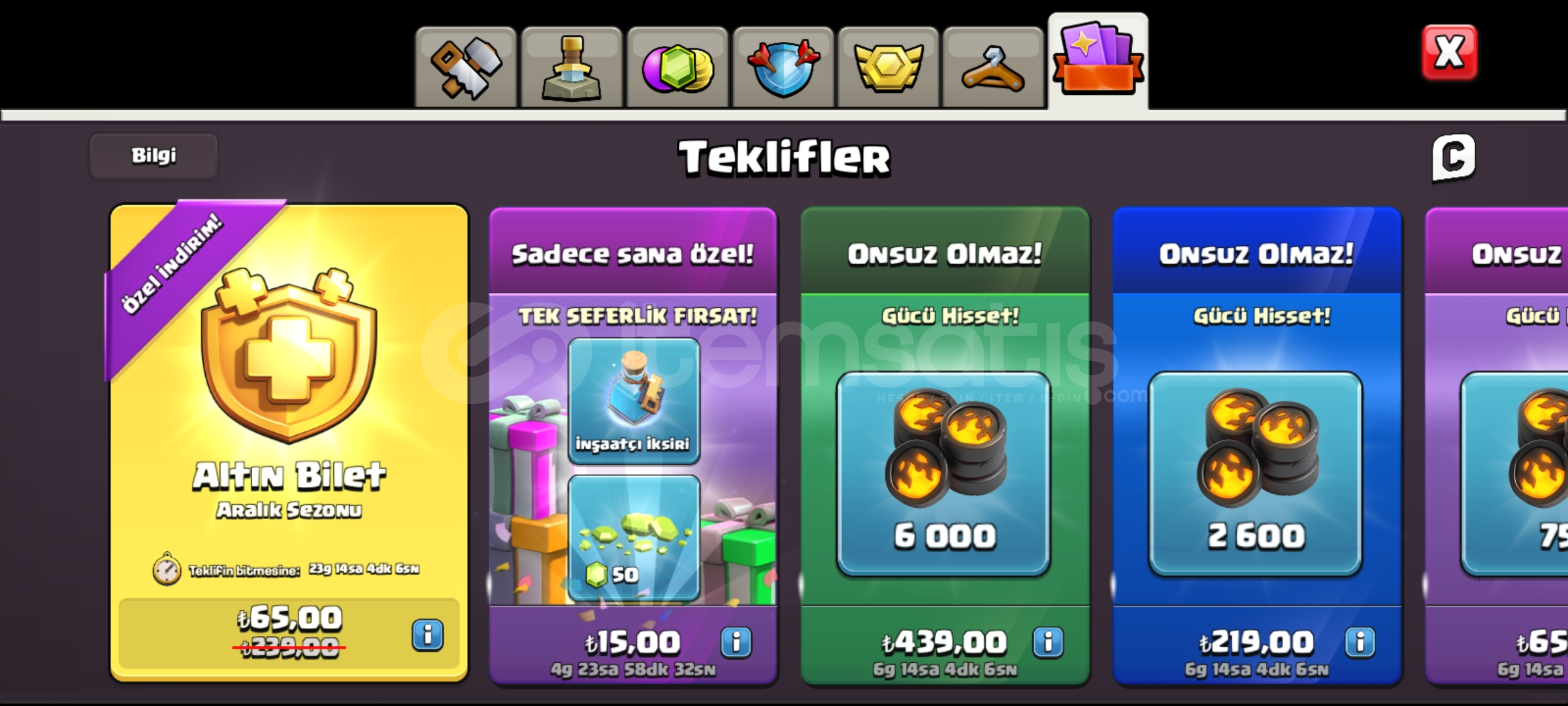Buy Altın Bilet for ₺65,00
1568x706 pixels.
pos(289,633)
